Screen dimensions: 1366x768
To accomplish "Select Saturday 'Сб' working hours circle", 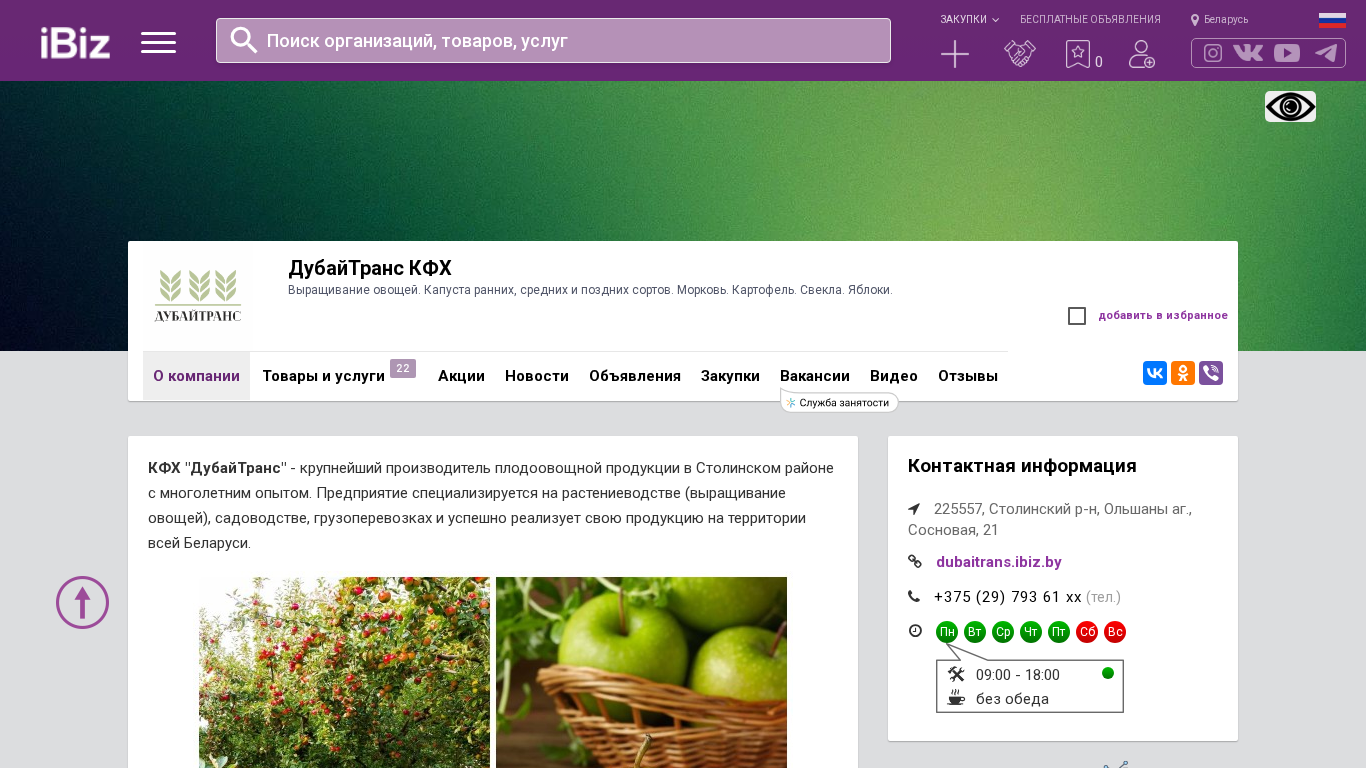I will coord(1087,632).
